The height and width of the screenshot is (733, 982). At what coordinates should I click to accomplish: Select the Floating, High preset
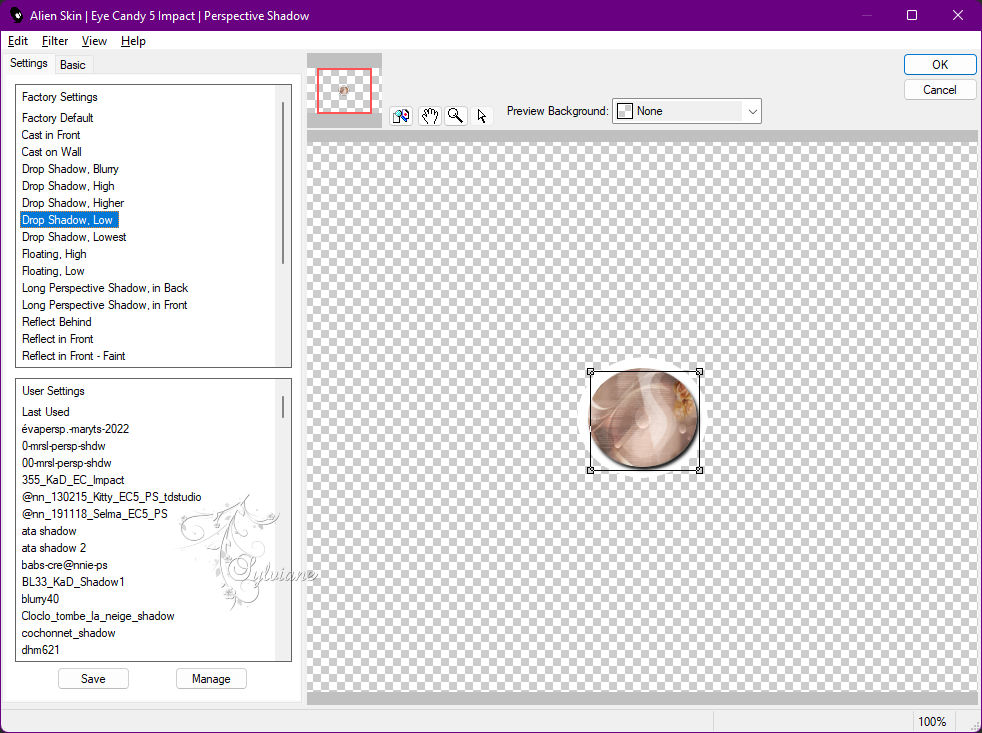[x=54, y=254]
